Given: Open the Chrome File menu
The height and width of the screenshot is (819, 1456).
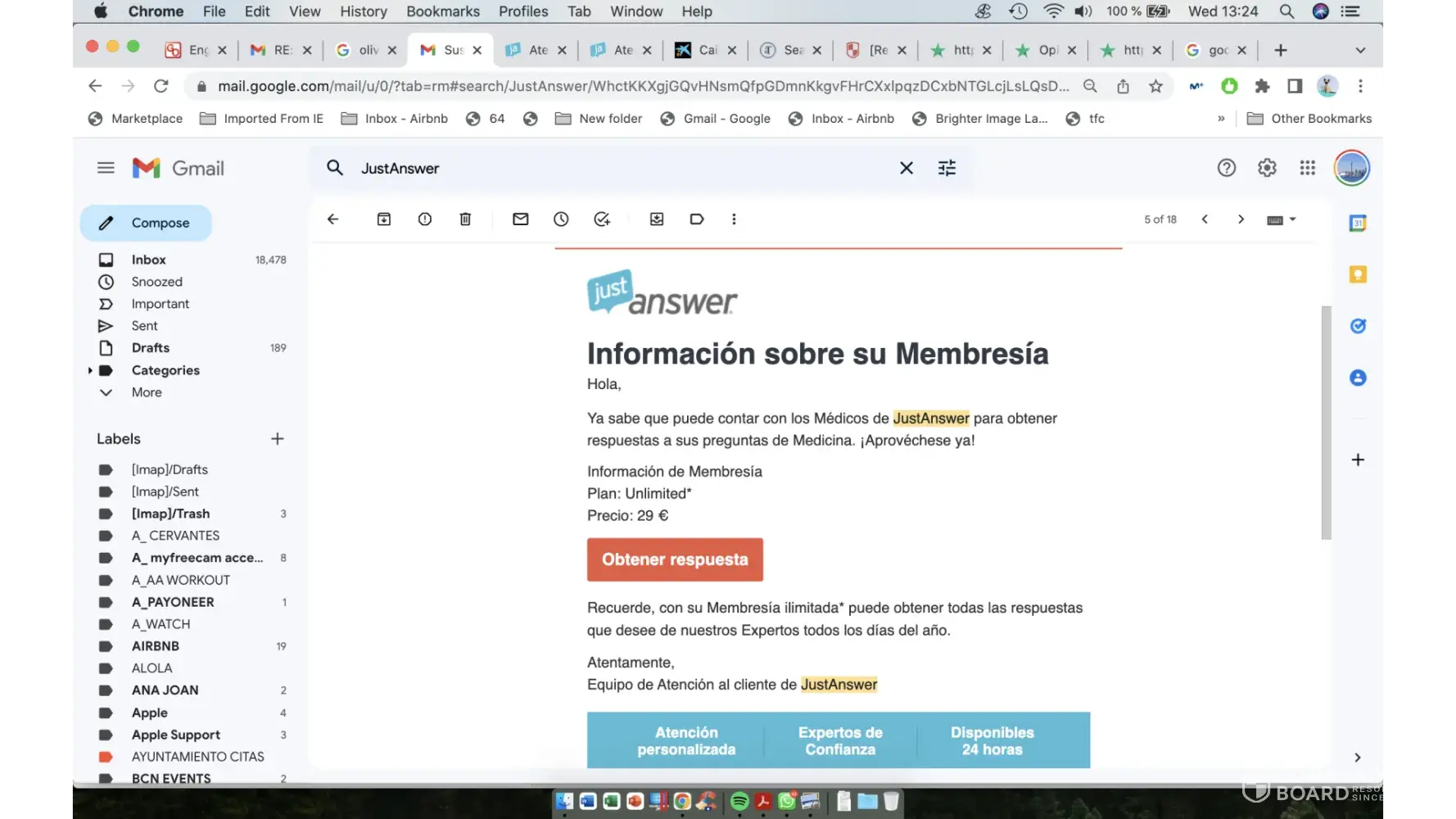Looking at the screenshot, I should (x=215, y=11).
